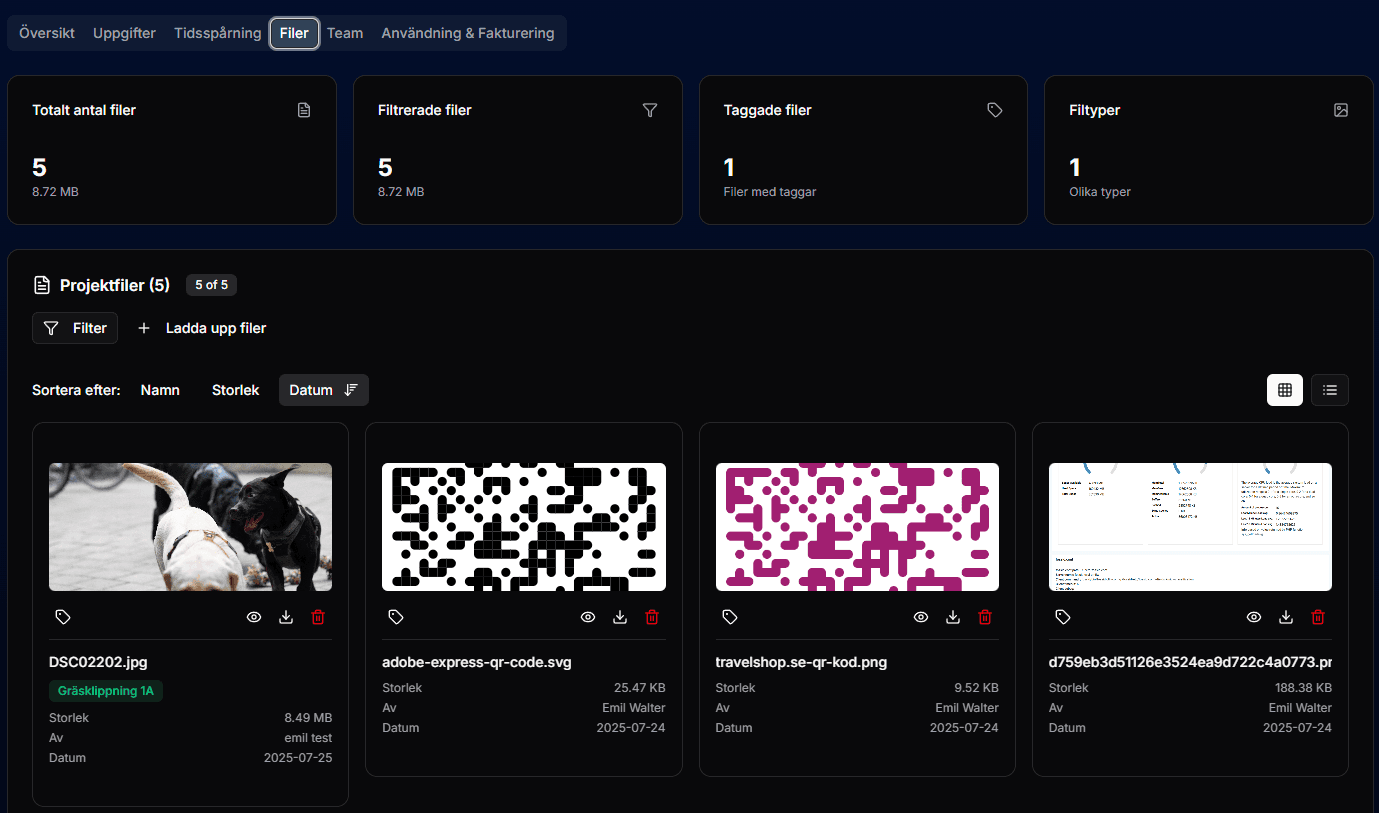Click tag icon for adobe-express-qr-code.svg
1379x813 pixels.
point(396,617)
